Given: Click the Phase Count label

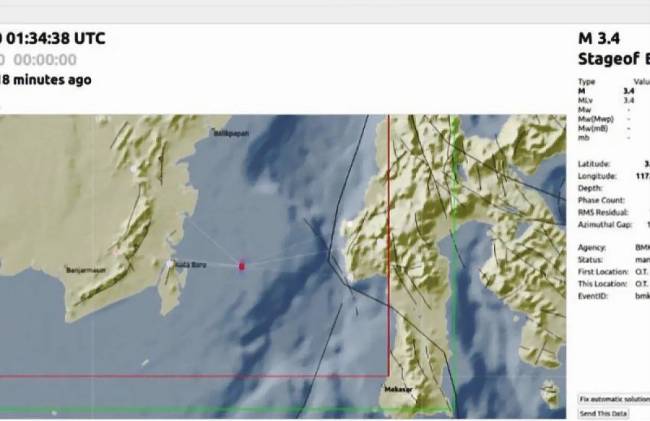Looking at the screenshot, I should [601, 200].
